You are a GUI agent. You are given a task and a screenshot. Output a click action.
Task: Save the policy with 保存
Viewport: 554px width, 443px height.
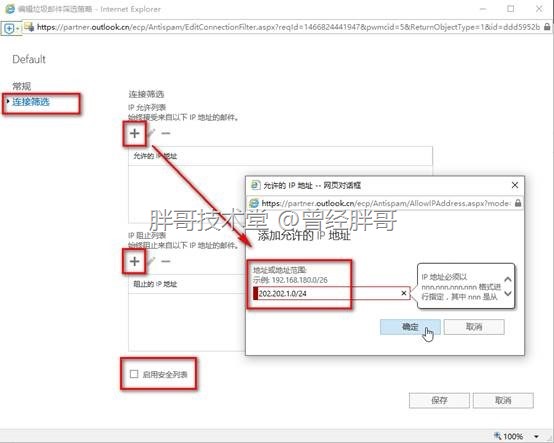pyautogui.click(x=439, y=400)
